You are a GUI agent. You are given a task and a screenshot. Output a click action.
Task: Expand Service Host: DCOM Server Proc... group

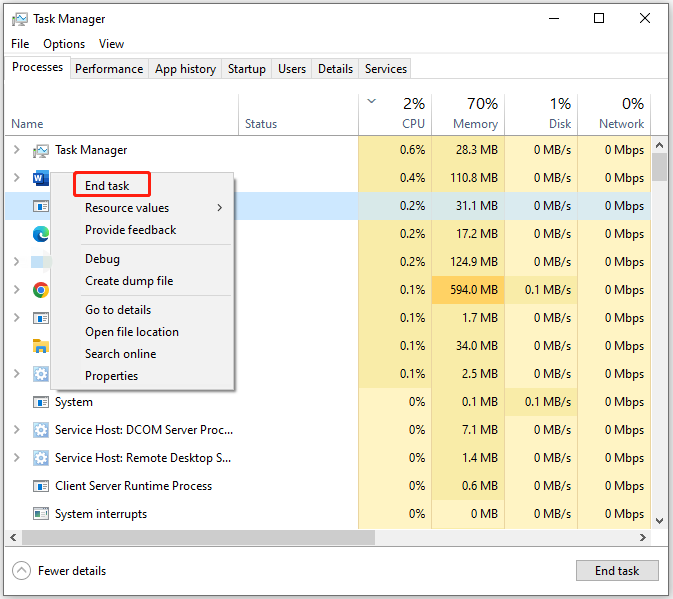(16, 430)
